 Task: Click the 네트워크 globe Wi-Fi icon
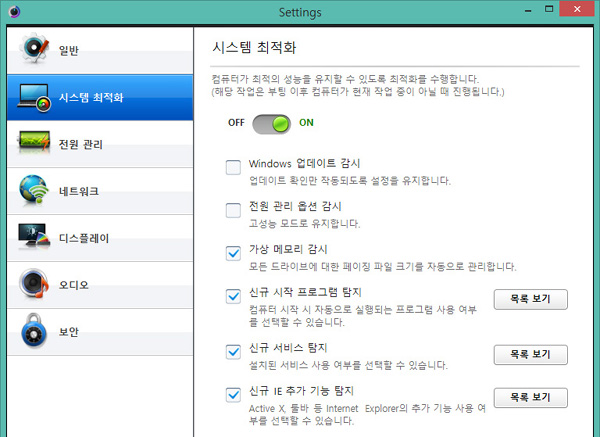click(x=34, y=190)
